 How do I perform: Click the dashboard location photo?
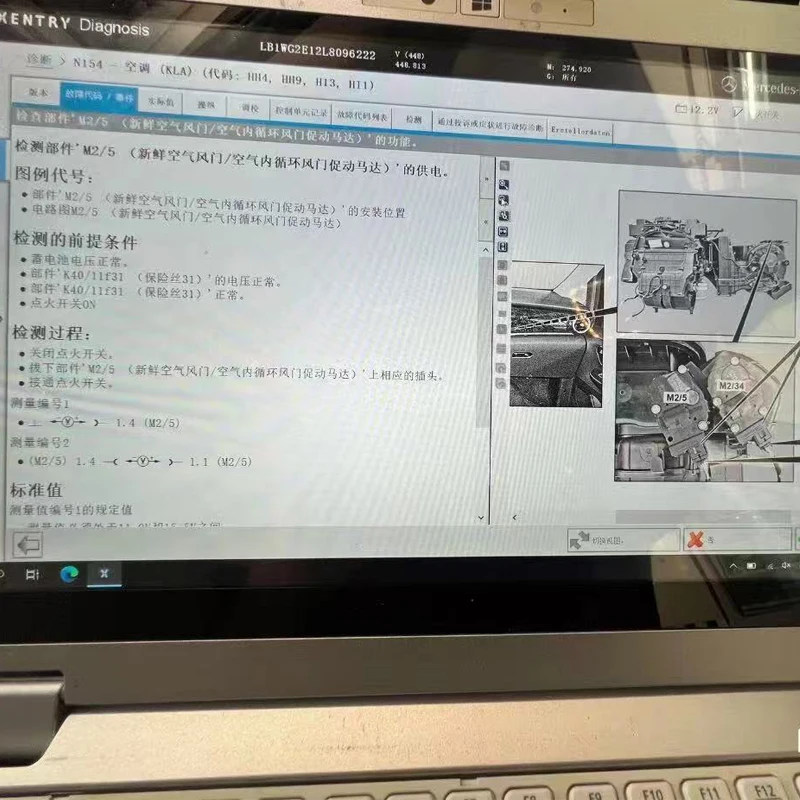point(557,334)
